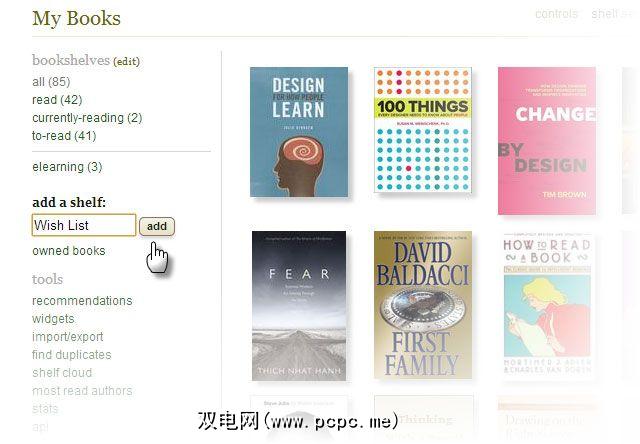Focus the Wish List shelf name field
Screen dimensions: 640x444
(x=84, y=225)
